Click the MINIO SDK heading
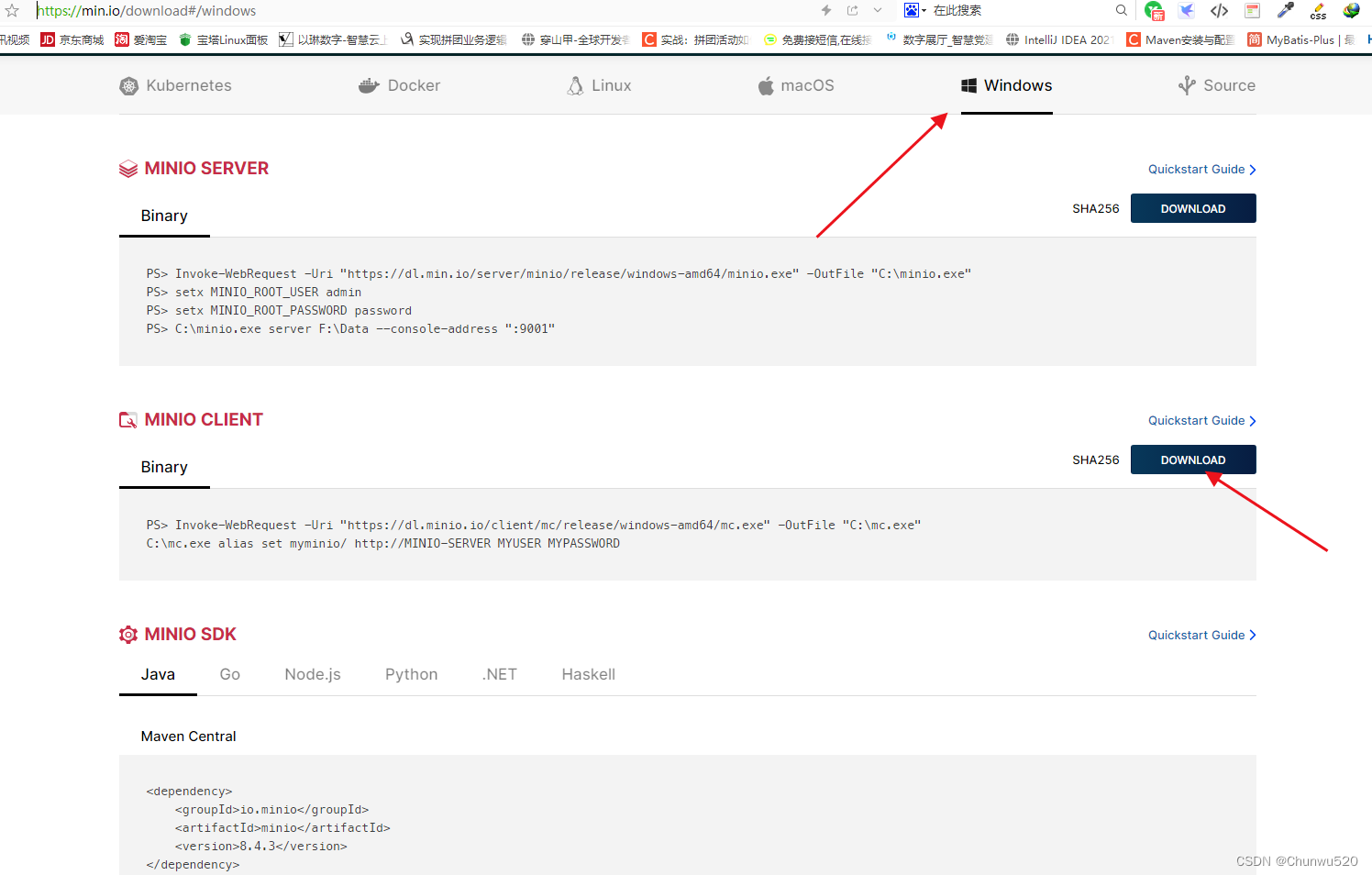Screen dimensions: 1372x875 pyautogui.click(x=190, y=635)
